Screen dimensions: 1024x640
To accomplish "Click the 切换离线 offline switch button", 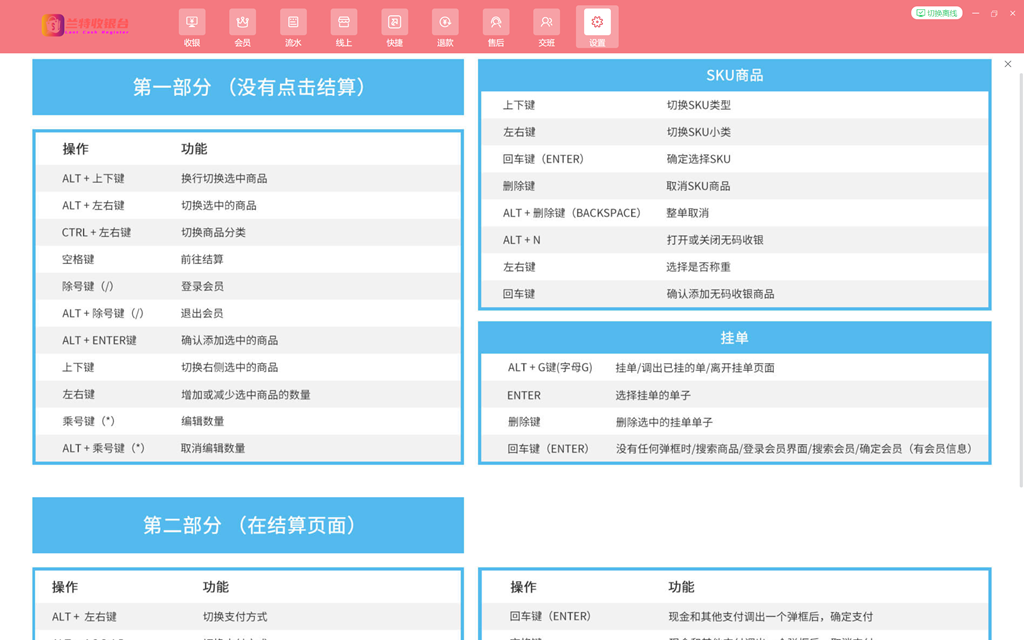I will [x=937, y=13].
